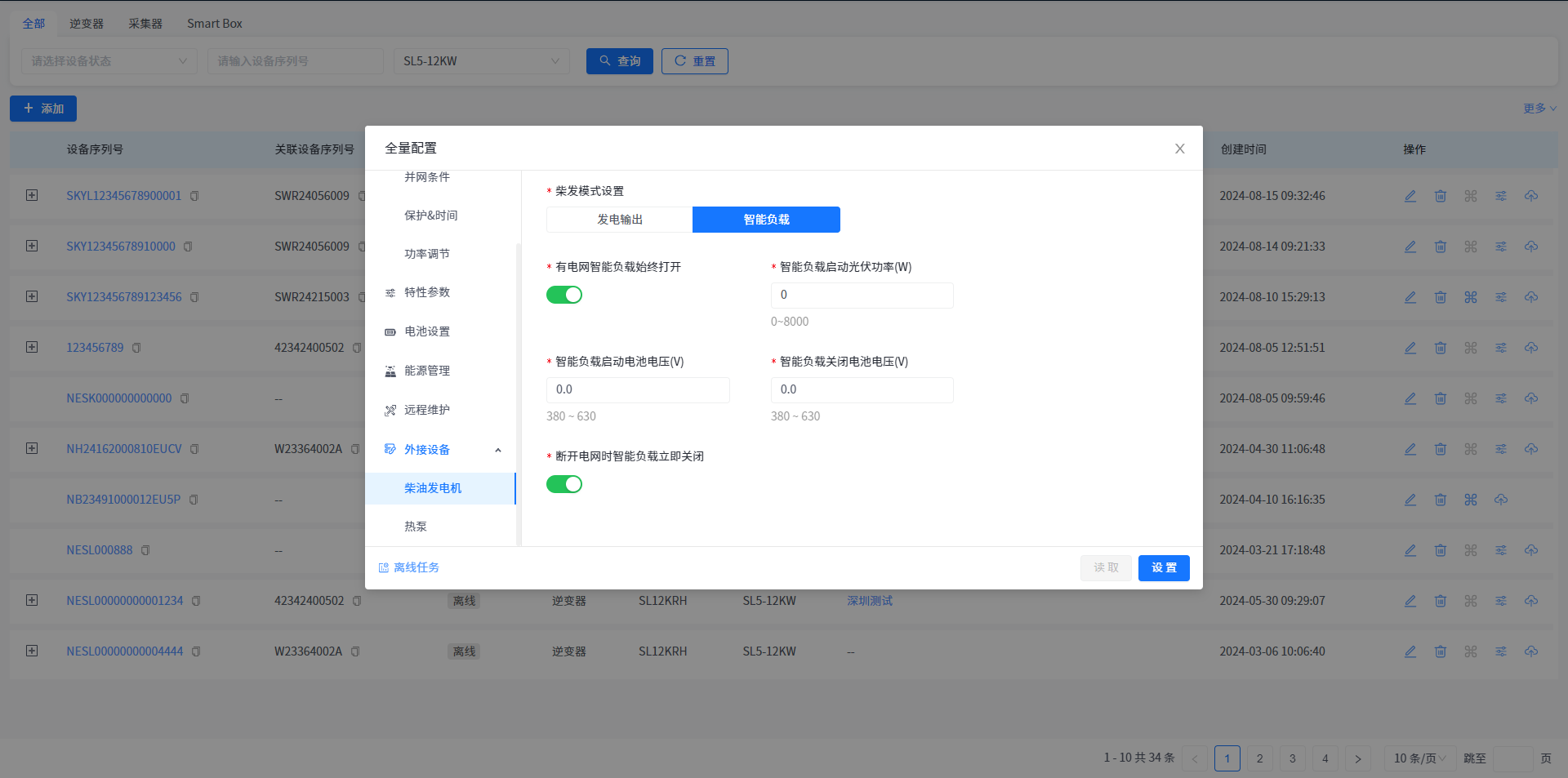Select 热泵 in the sidebar menu
Screen dimensions: 1568x778
[x=416, y=527]
